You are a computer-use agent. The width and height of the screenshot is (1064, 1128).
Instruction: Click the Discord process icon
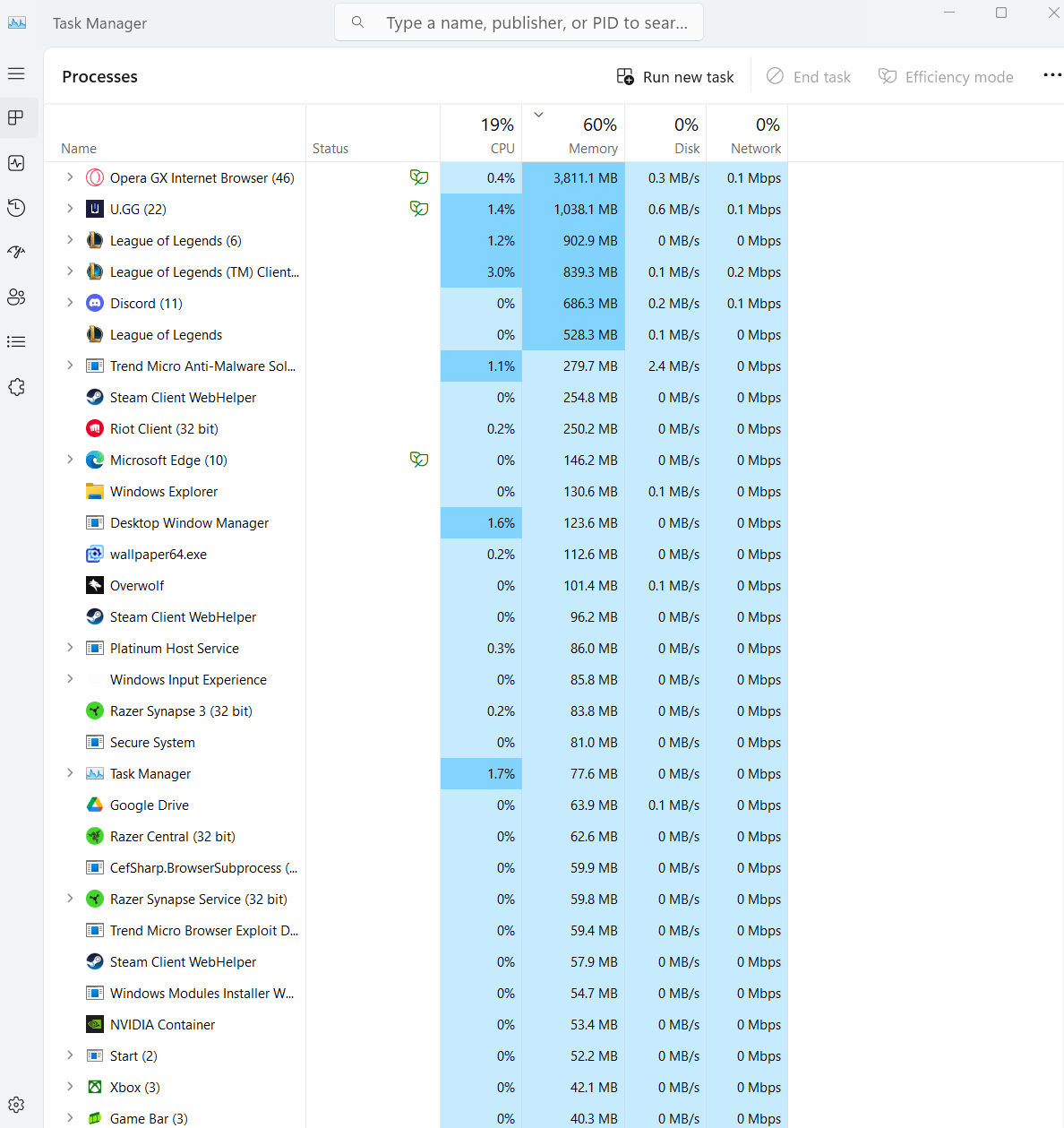point(95,303)
